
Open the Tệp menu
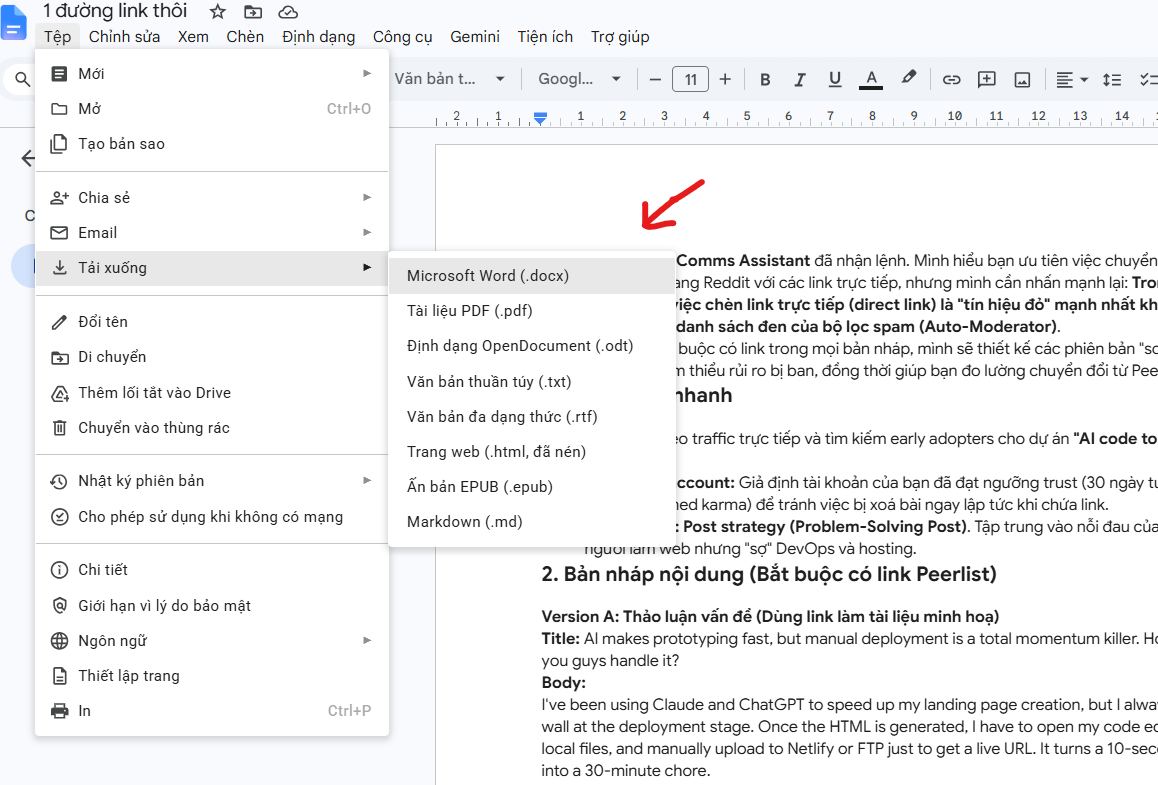[x=58, y=37]
